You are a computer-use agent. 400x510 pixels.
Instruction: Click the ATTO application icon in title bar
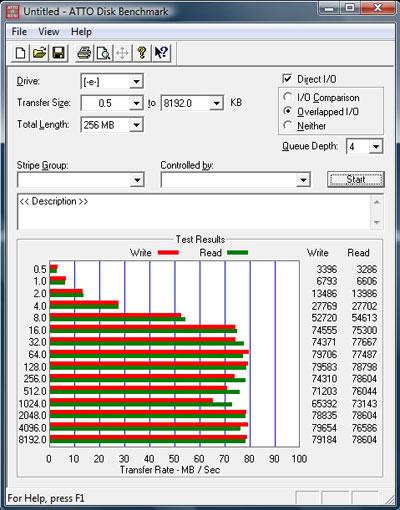[x=13, y=12]
